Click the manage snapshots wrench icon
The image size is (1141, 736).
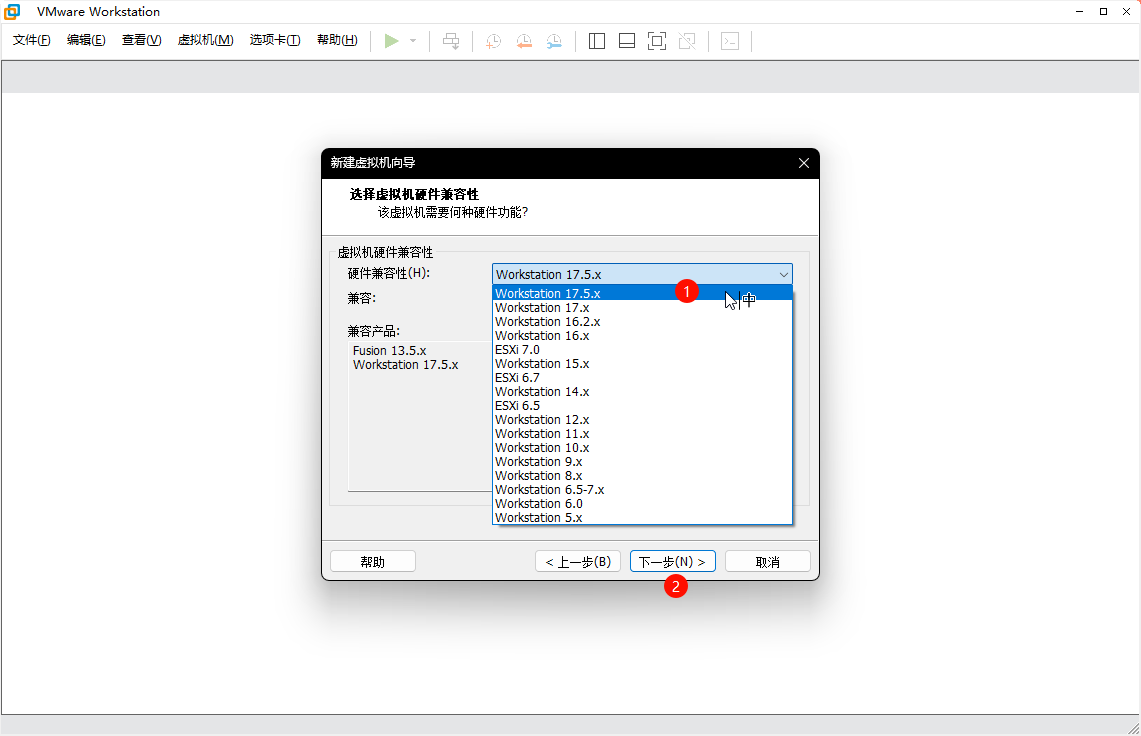[x=554, y=41]
